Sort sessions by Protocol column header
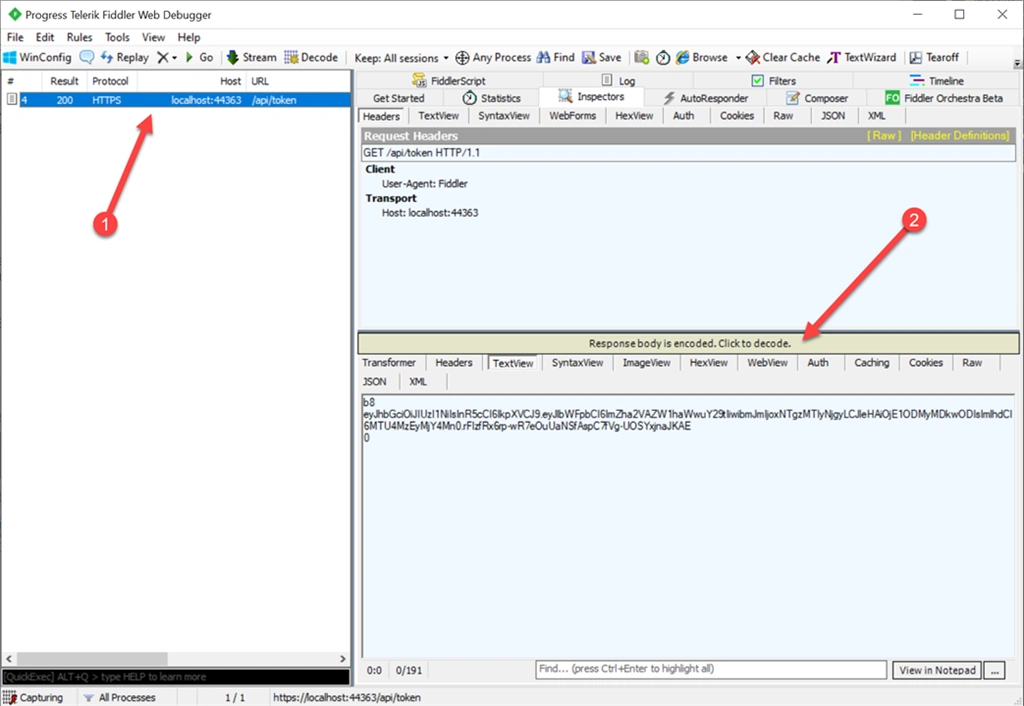The image size is (1024, 706). click(110, 81)
